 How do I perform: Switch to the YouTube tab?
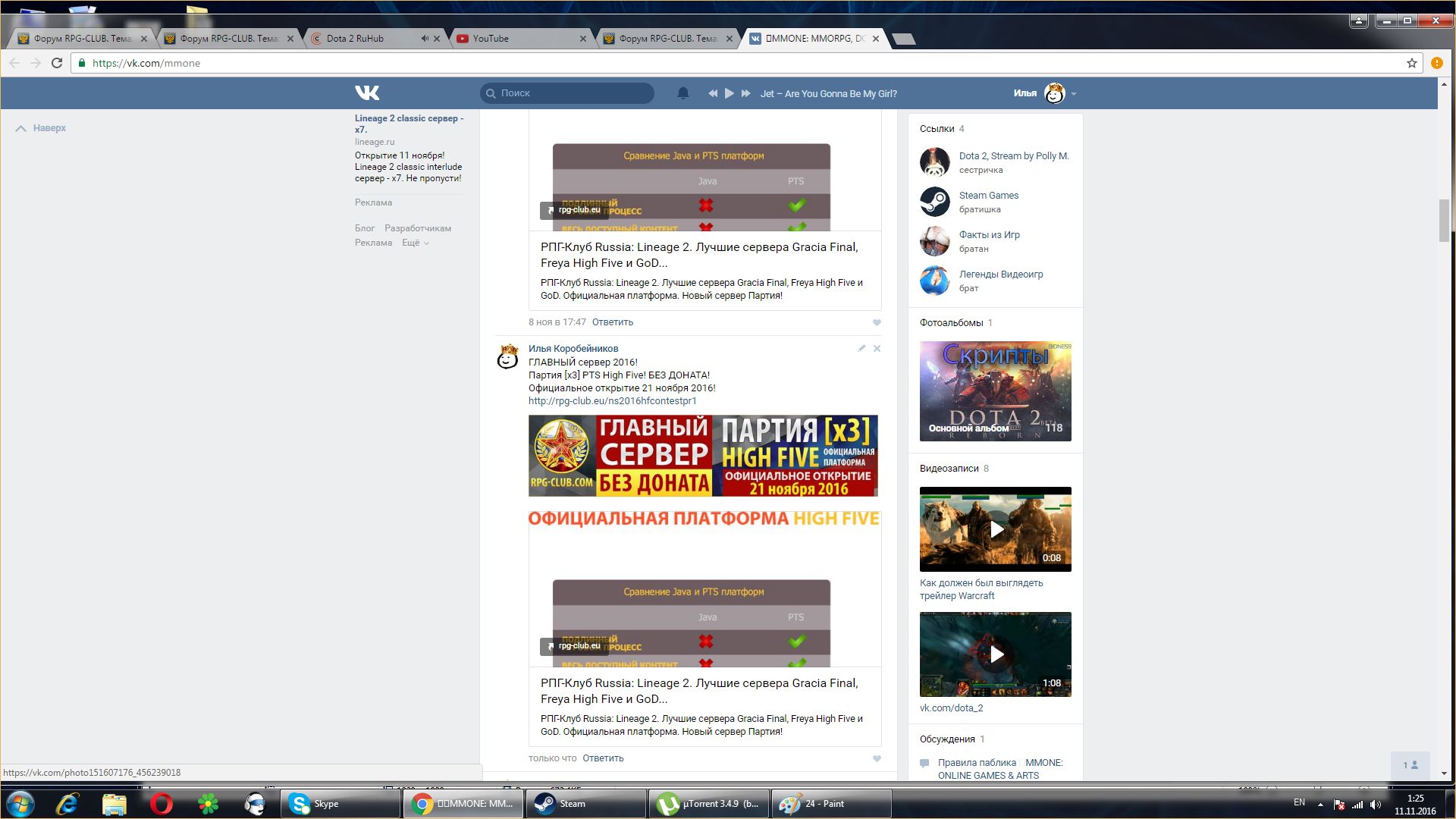pyautogui.click(x=491, y=39)
